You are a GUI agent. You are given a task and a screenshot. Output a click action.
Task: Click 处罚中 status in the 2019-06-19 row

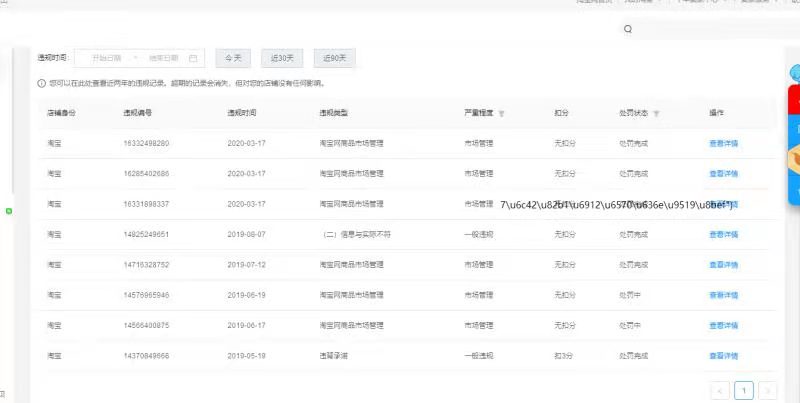point(630,295)
